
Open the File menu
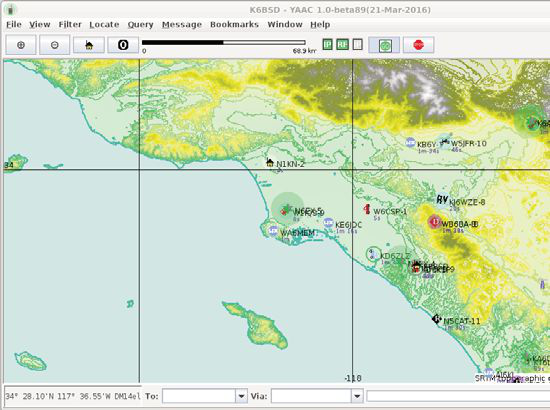(x=14, y=25)
